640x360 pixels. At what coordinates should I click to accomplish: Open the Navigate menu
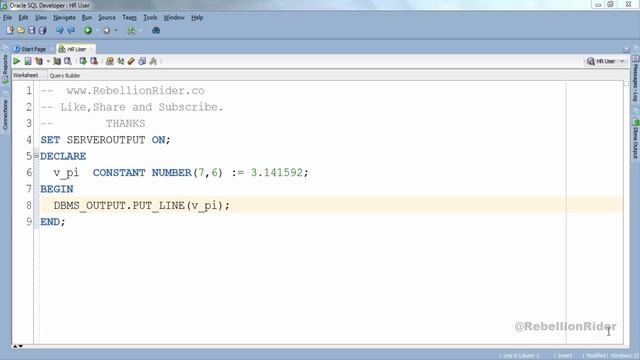click(x=64, y=18)
